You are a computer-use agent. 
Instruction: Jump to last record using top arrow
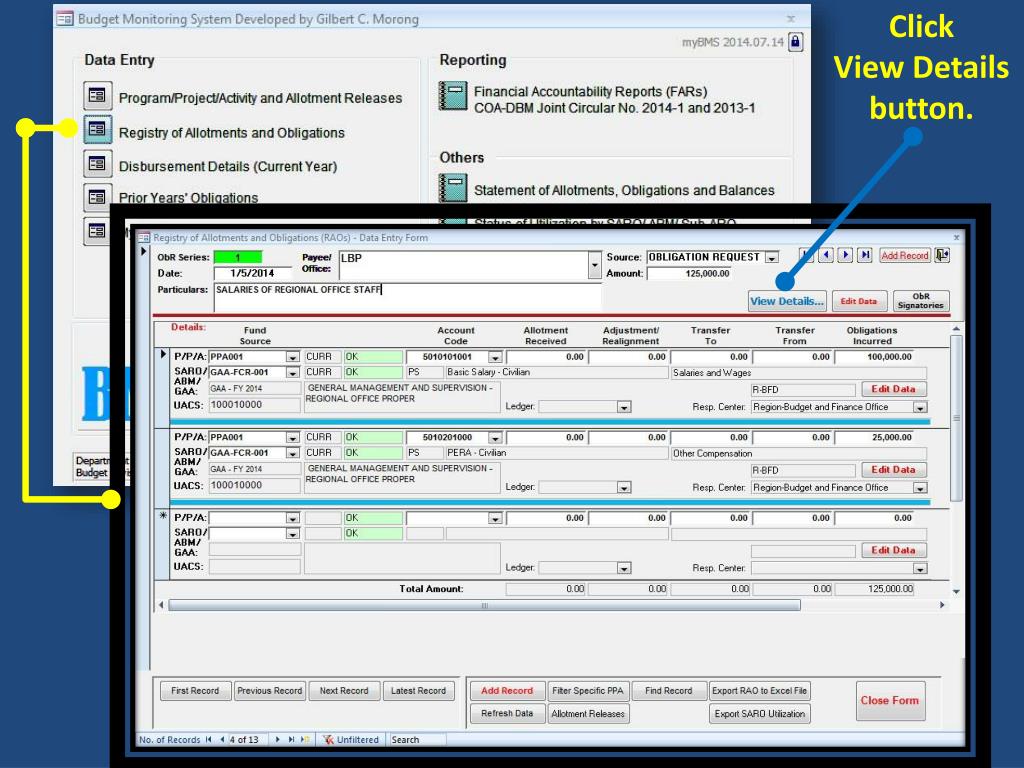865,255
